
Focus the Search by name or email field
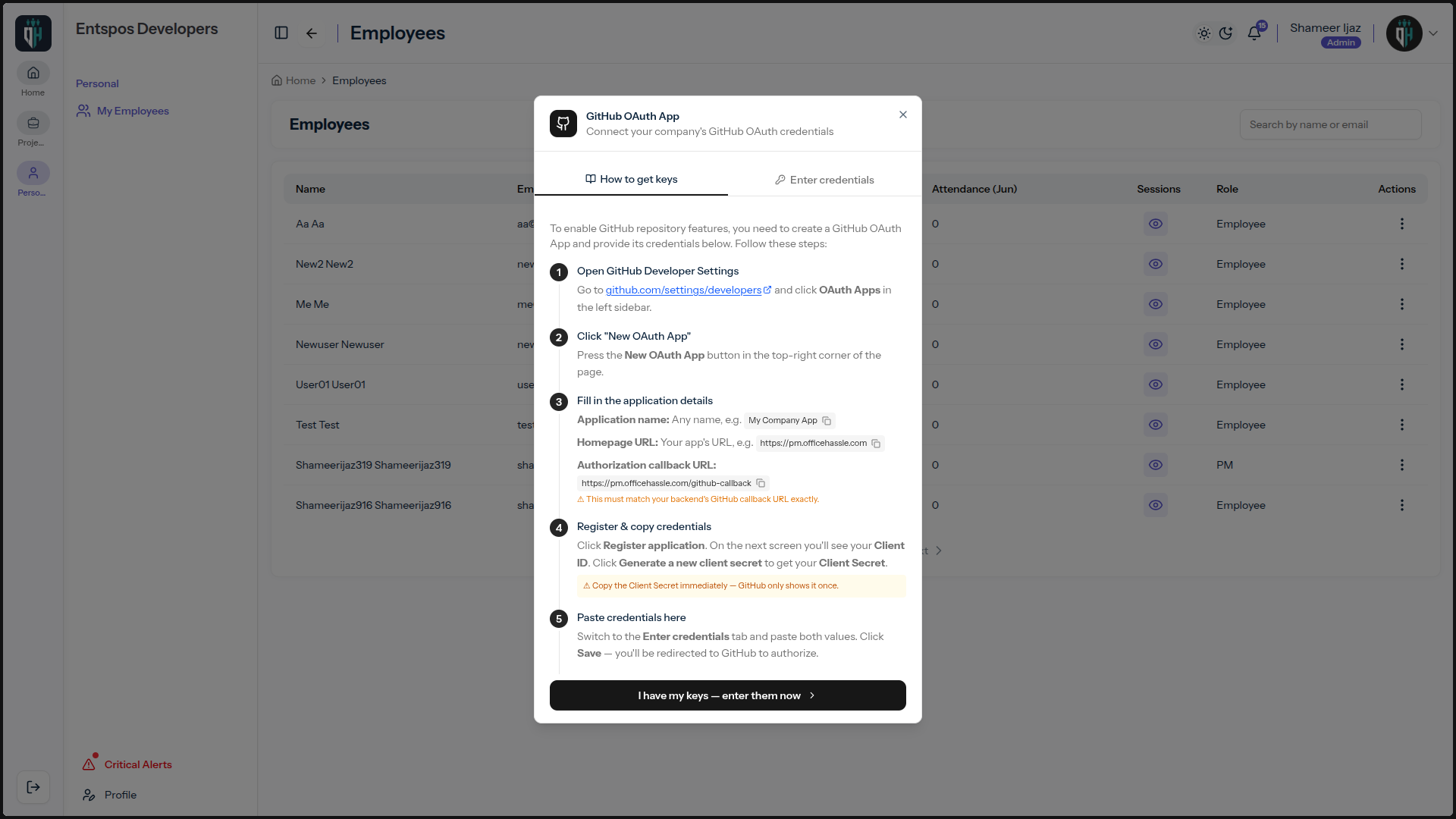[x=1331, y=124]
